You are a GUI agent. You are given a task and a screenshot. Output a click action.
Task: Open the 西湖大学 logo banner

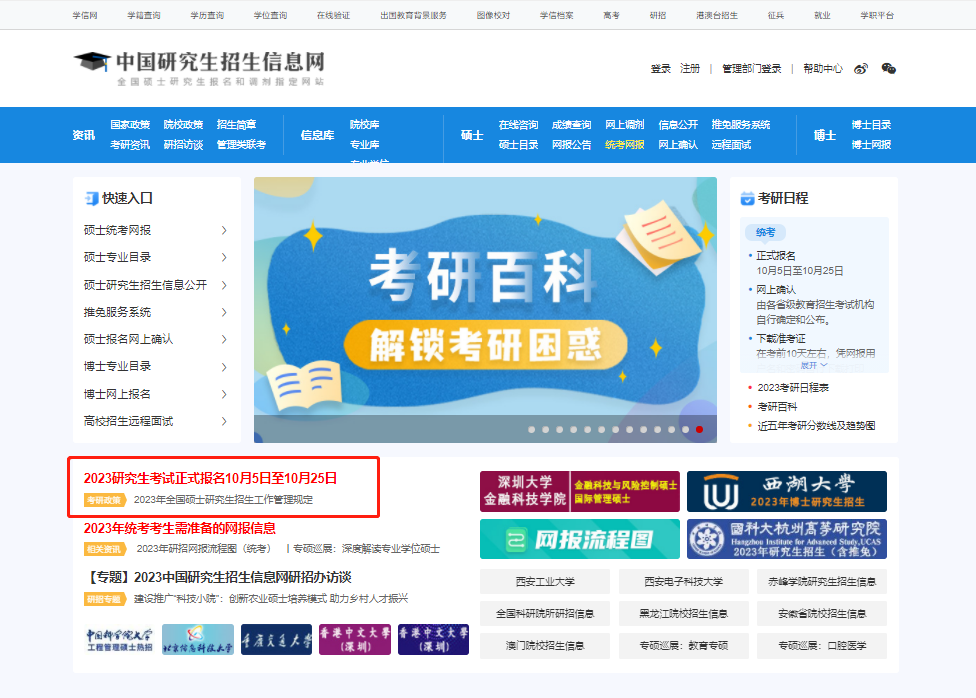(786, 491)
